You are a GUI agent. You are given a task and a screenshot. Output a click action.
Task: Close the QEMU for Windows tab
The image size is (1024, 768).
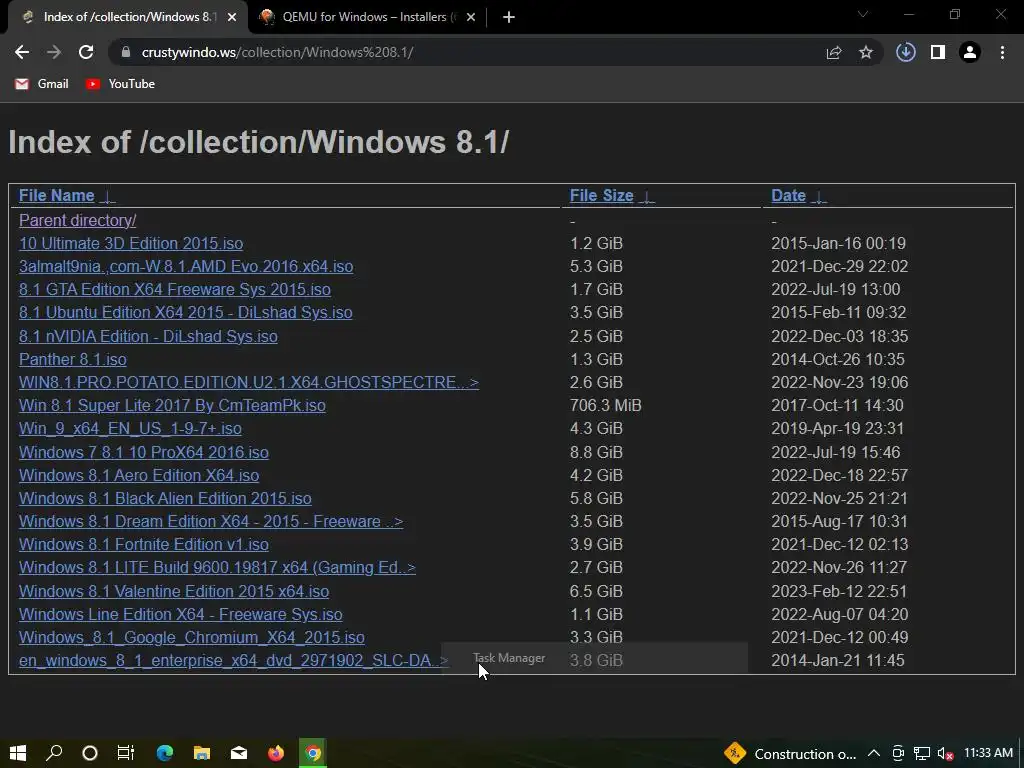(471, 17)
